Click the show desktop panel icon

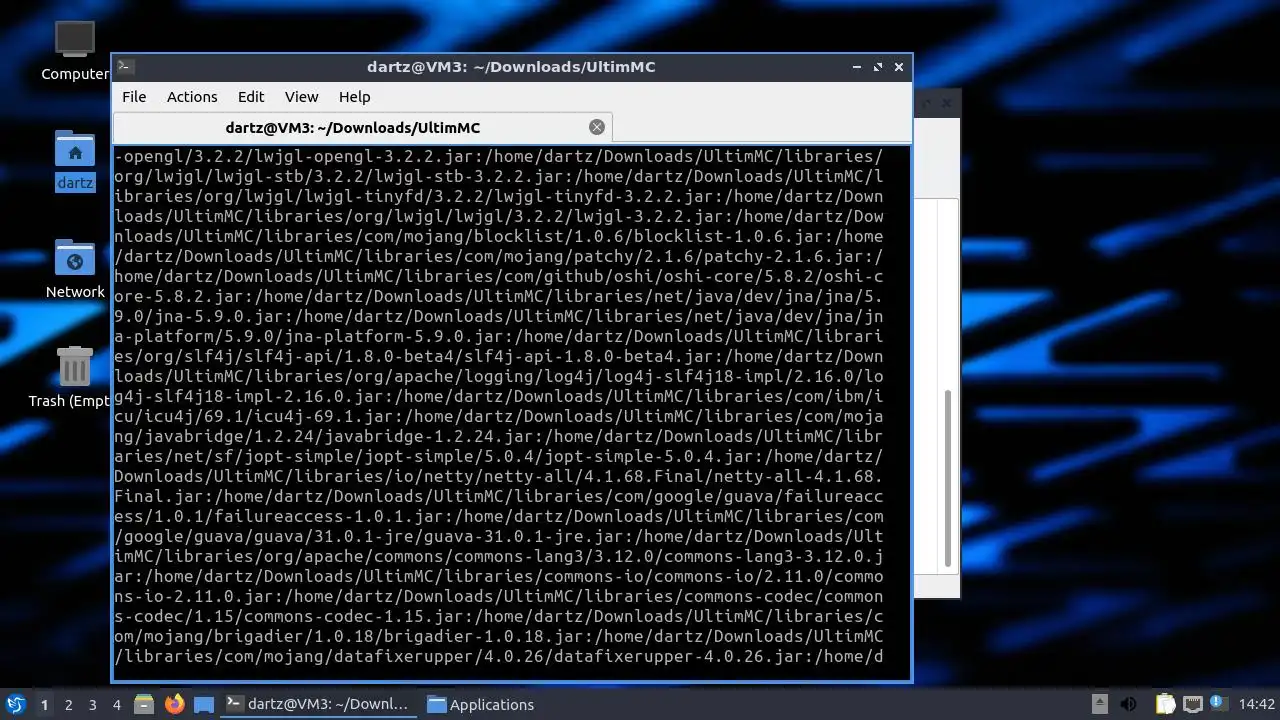coord(204,705)
